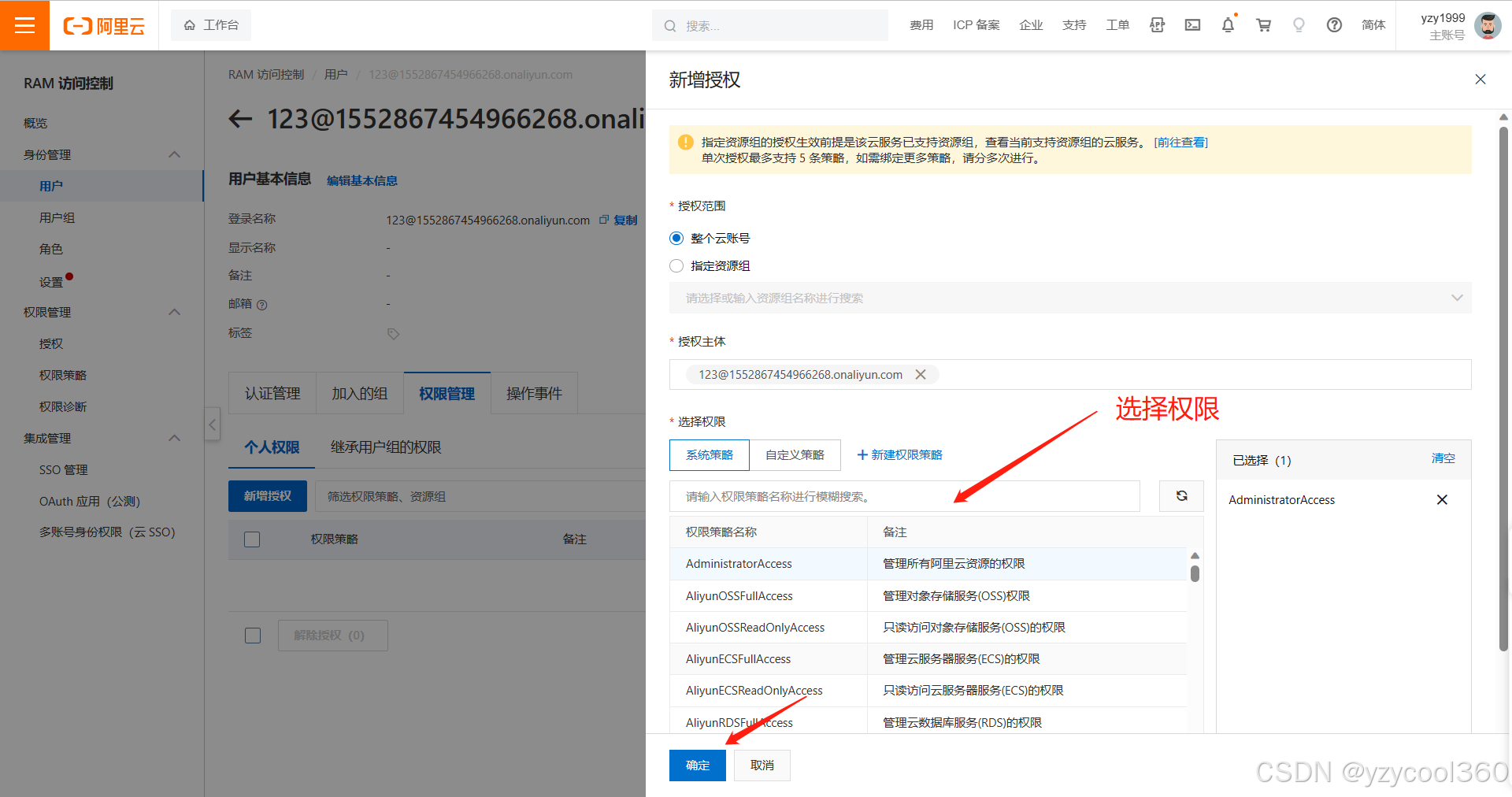
Task: Open the 企业 menu
Action: [x=1031, y=25]
